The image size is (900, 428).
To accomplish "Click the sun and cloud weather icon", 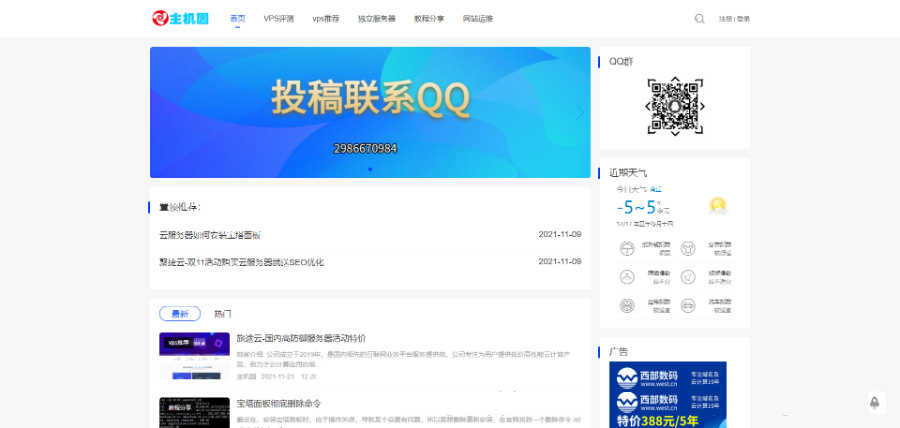I will (716, 206).
